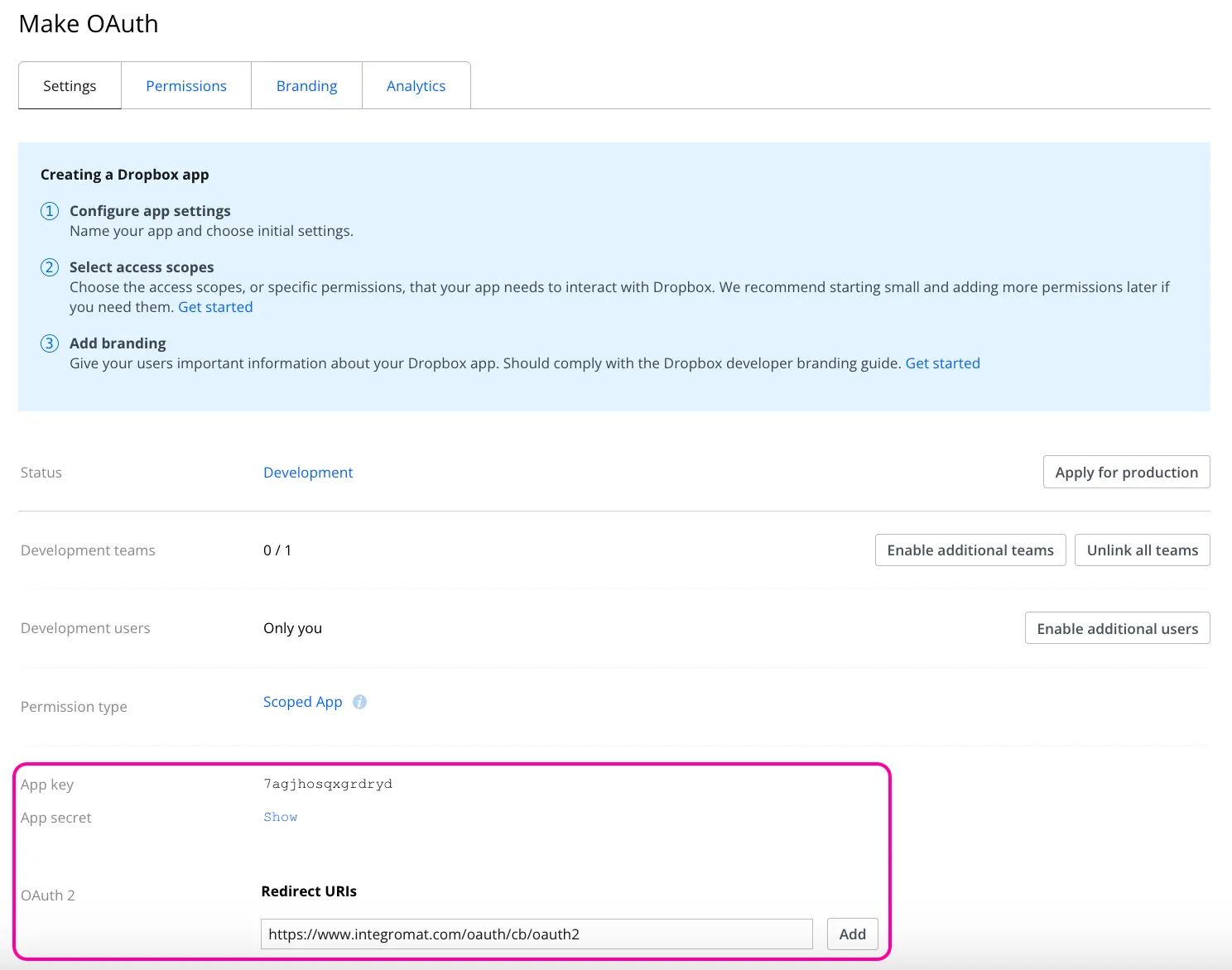The image size is (1232, 970).
Task: Open Get started link for branding
Action: (x=943, y=363)
